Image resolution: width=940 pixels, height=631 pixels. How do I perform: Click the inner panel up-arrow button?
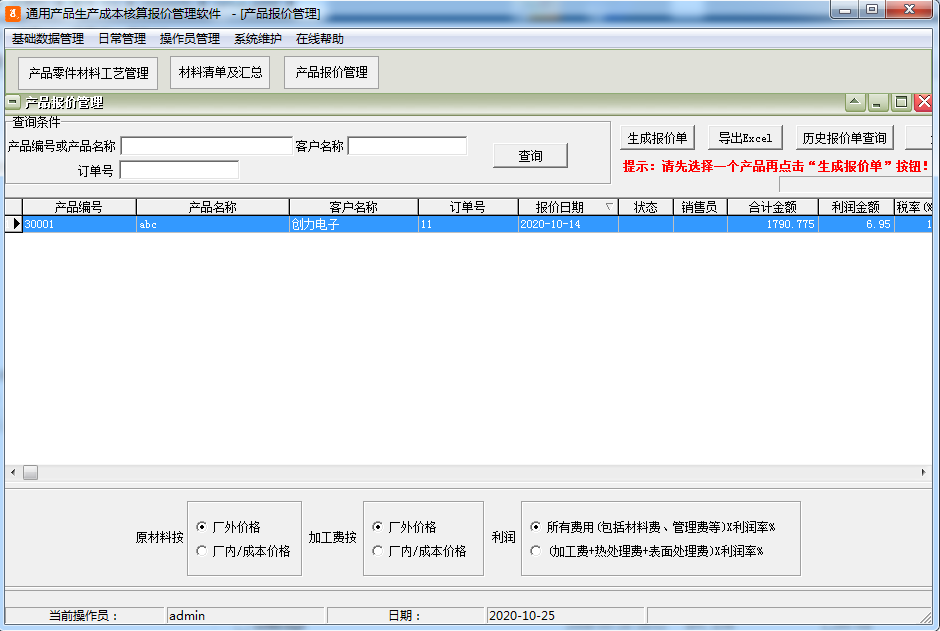(x=855, y=102)
